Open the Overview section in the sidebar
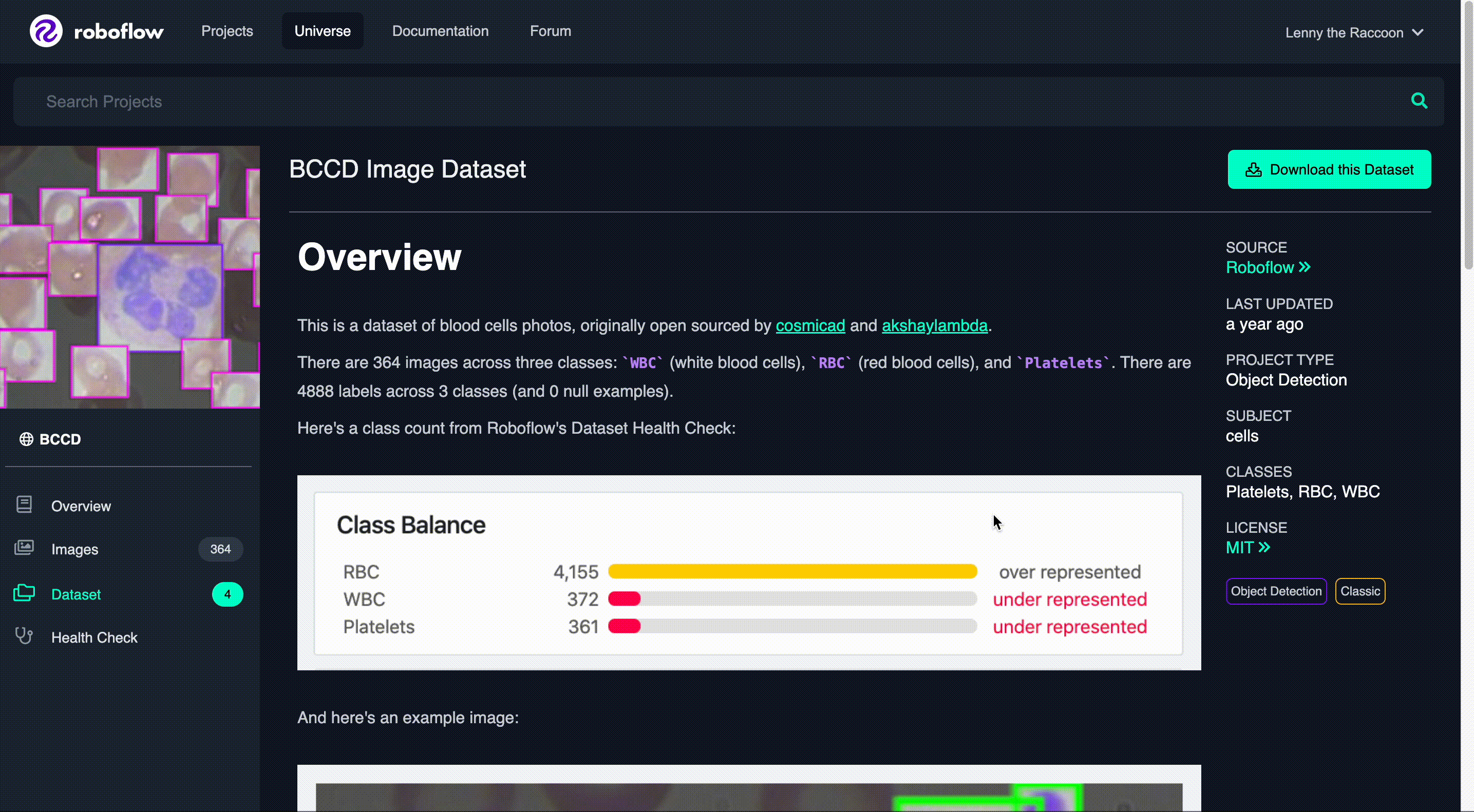 coord(81,506)
